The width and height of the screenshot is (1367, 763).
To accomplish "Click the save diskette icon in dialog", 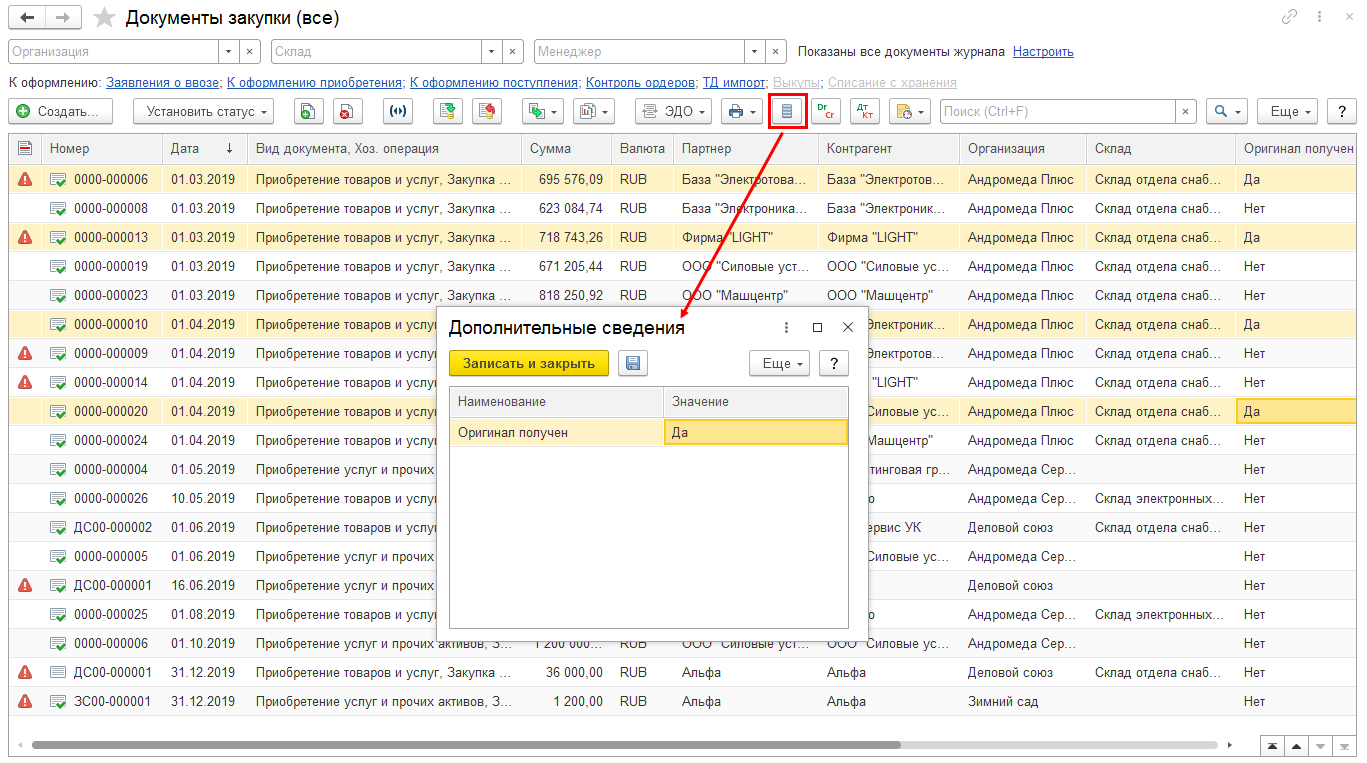I will tap(633, 363).
